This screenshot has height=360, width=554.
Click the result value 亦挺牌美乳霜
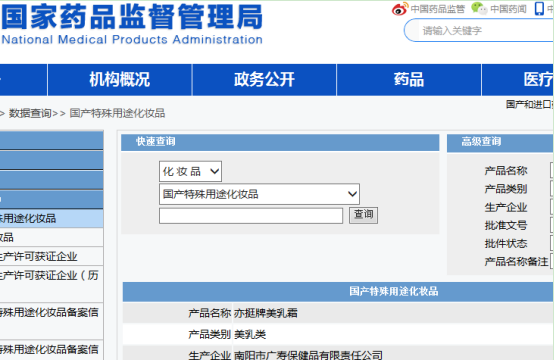[266, 313]
